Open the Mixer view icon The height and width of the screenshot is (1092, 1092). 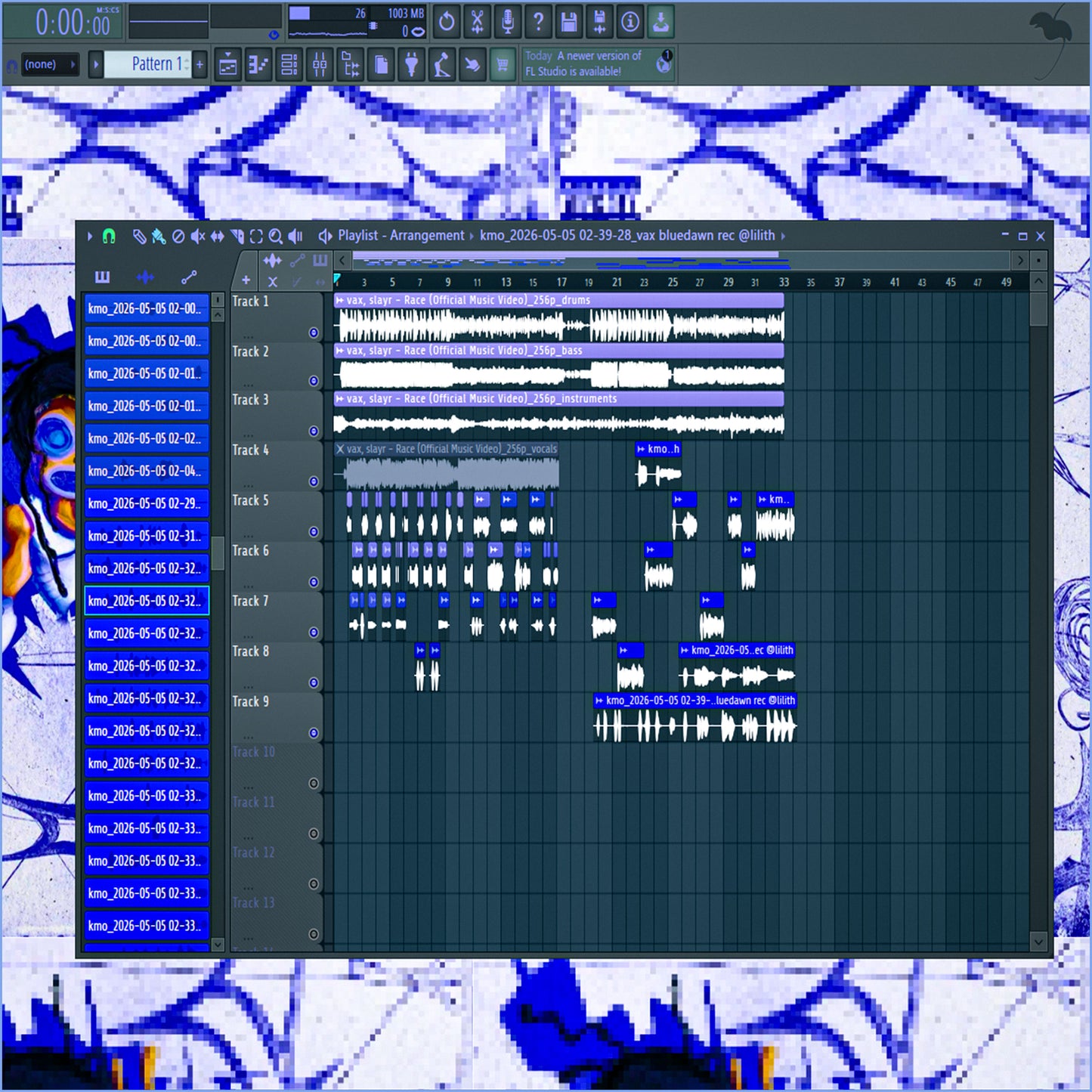click(320, 65)
